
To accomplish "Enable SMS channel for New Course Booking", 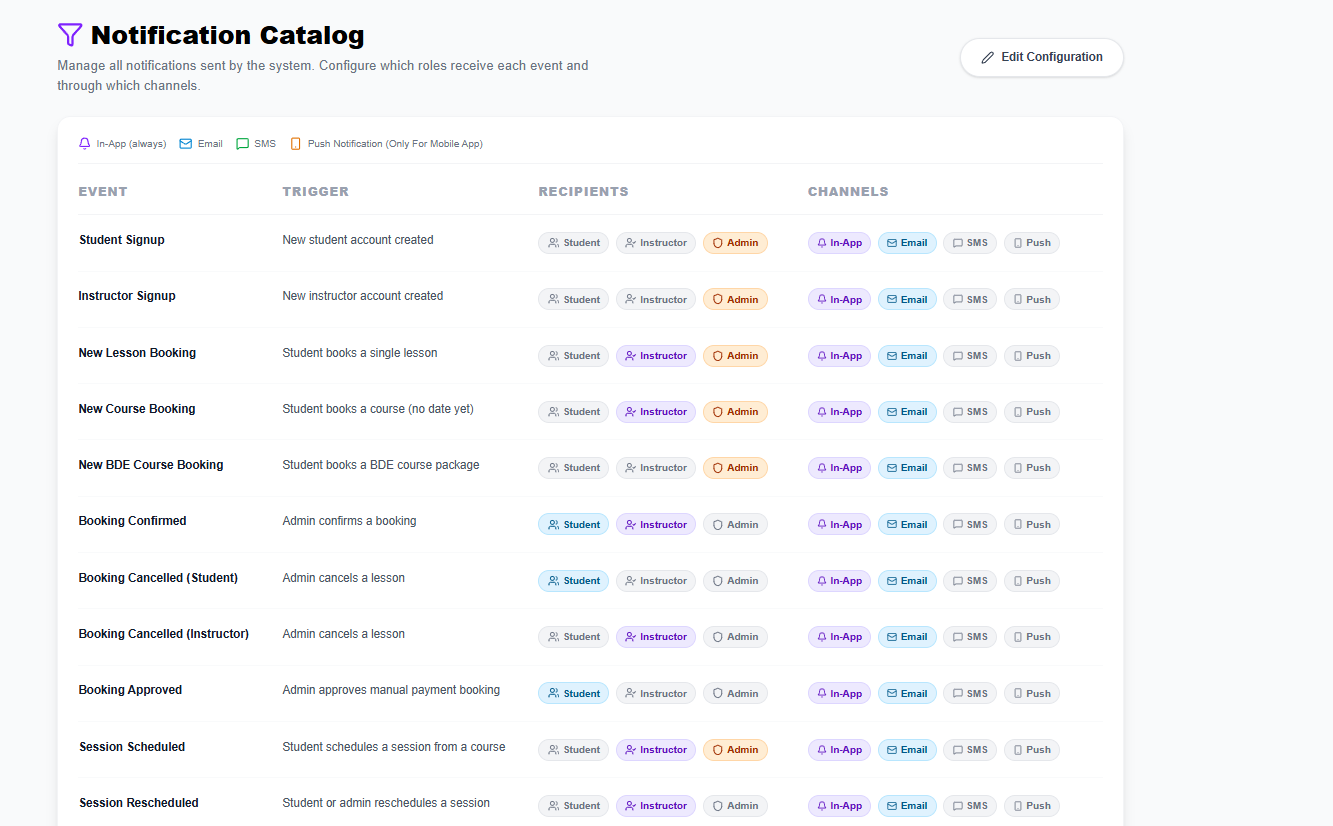I will 969,412.
